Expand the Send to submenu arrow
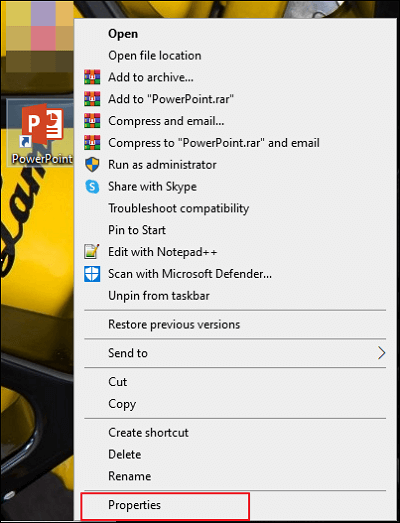 pos(382,353)
